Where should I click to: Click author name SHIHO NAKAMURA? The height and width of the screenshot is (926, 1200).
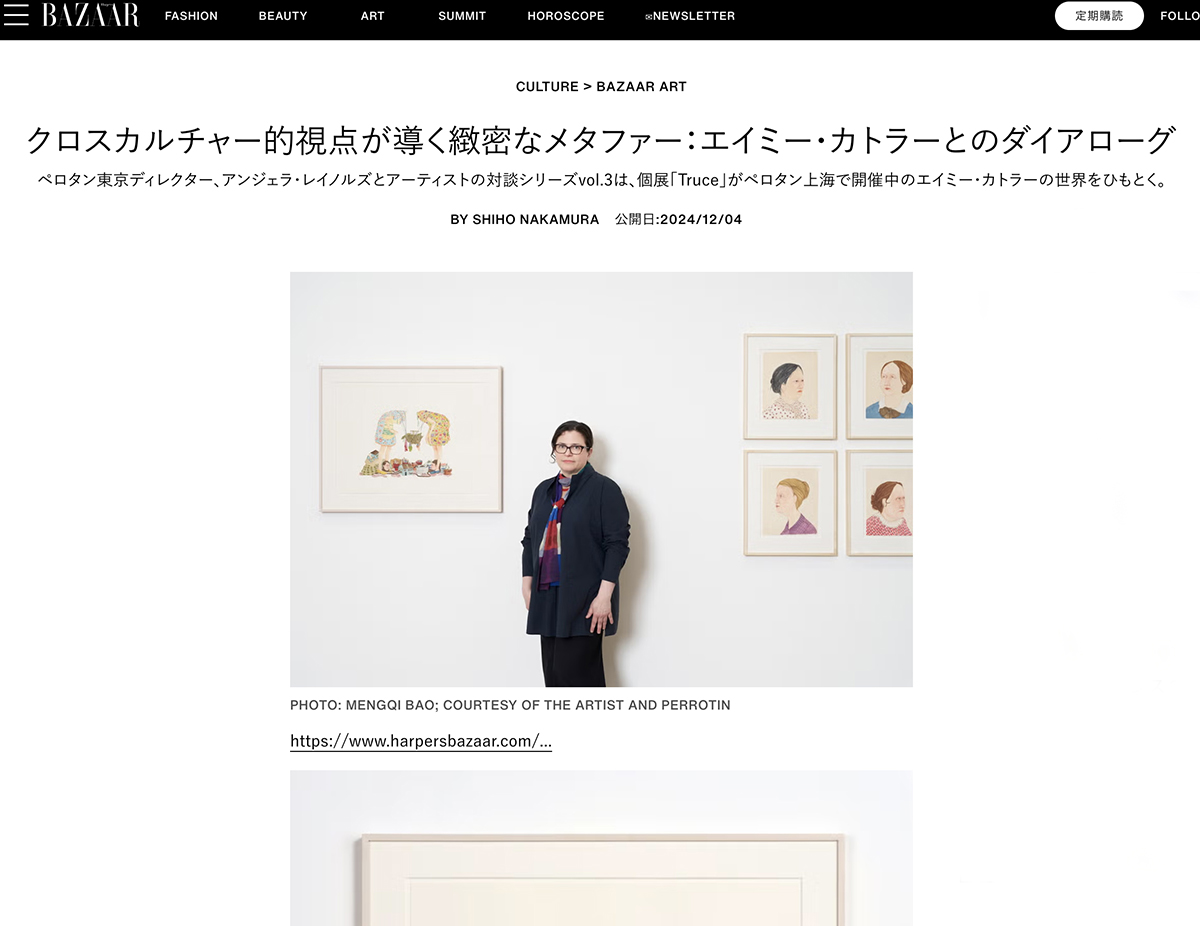[535, 219]
